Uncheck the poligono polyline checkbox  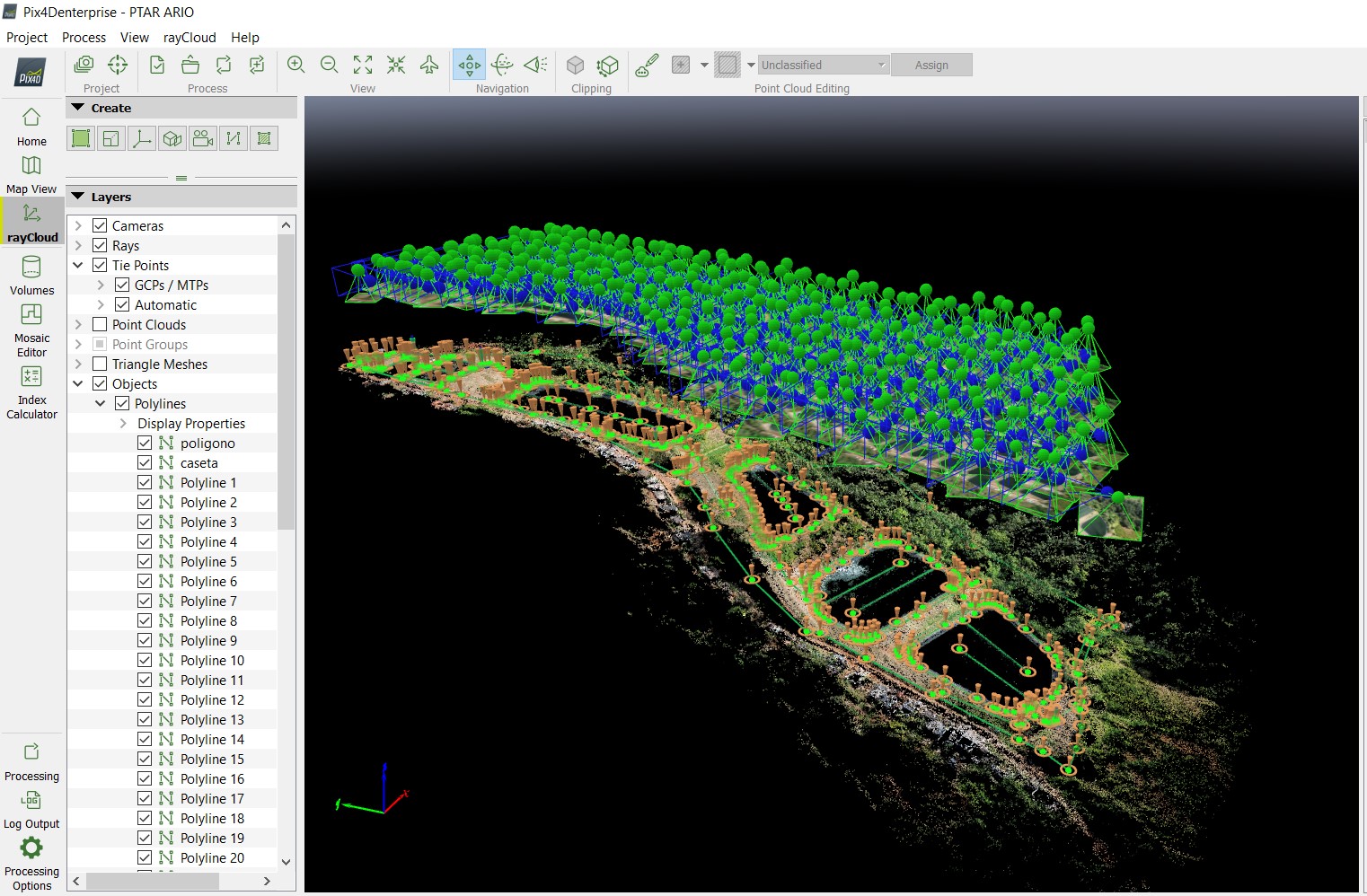[145, 443]
